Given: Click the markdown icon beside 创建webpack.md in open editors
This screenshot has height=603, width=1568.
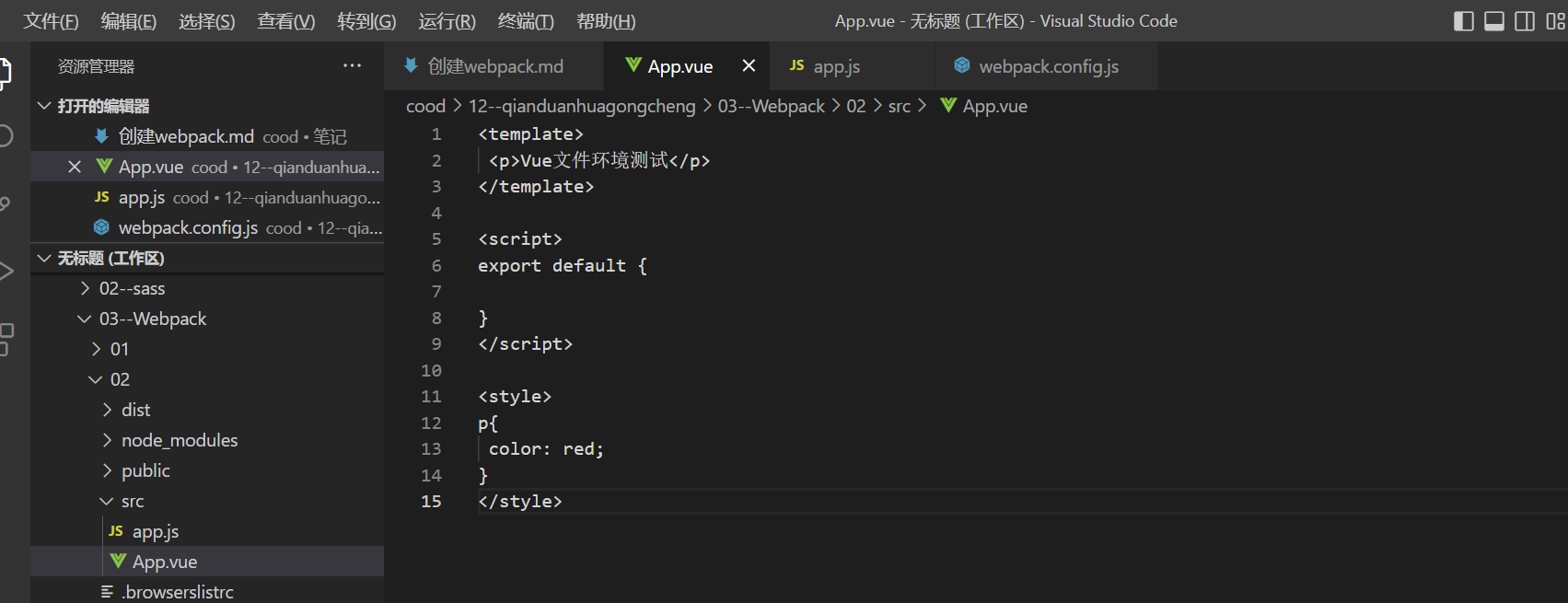Looking at the screenshot, I should click(x=102, y=136).
